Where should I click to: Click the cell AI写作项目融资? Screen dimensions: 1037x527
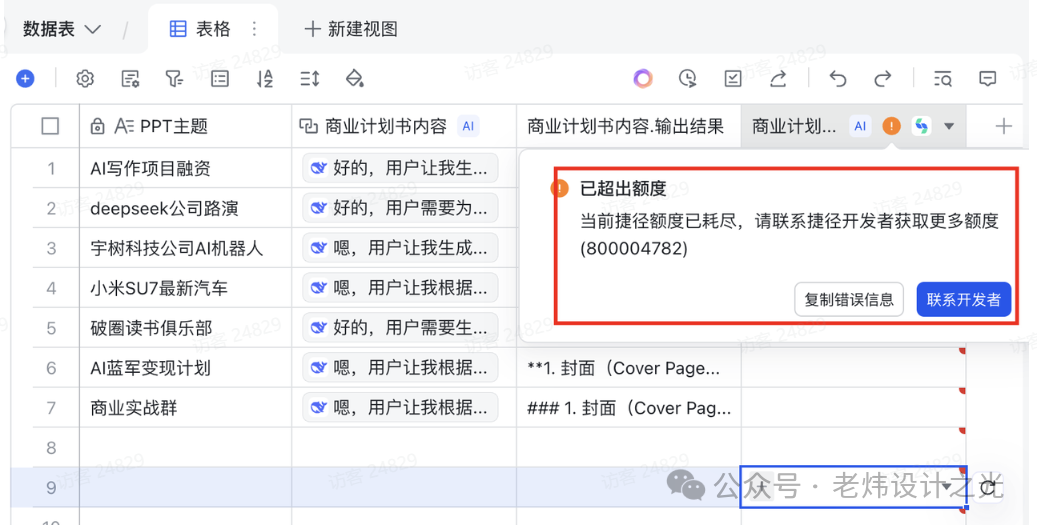point(185,168)
